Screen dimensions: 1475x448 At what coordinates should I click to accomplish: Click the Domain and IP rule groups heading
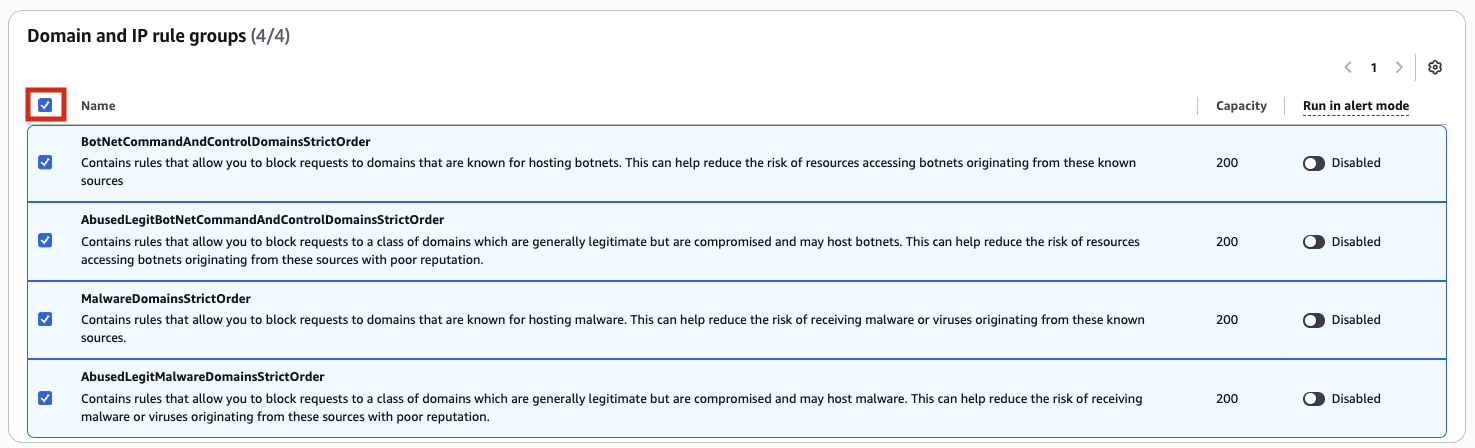(136, 36)
